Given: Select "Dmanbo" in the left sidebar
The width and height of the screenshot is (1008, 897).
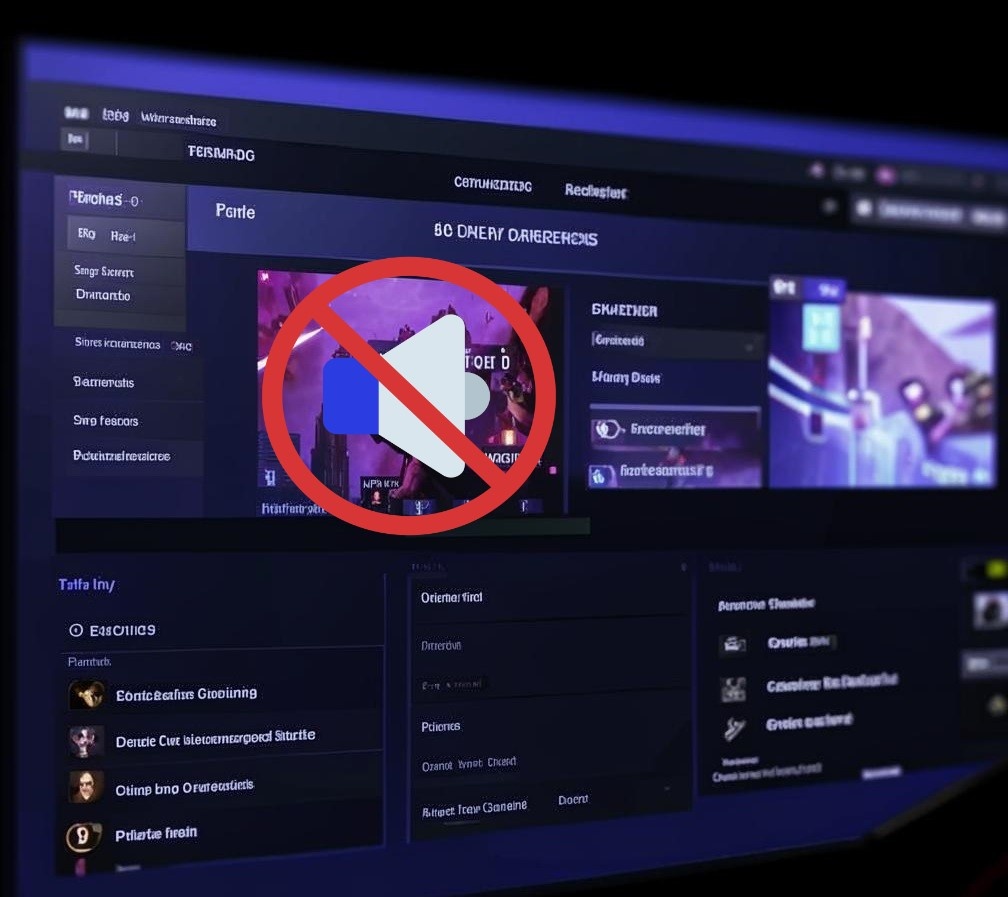Looking at the screenshot, I should coord(103,294).
